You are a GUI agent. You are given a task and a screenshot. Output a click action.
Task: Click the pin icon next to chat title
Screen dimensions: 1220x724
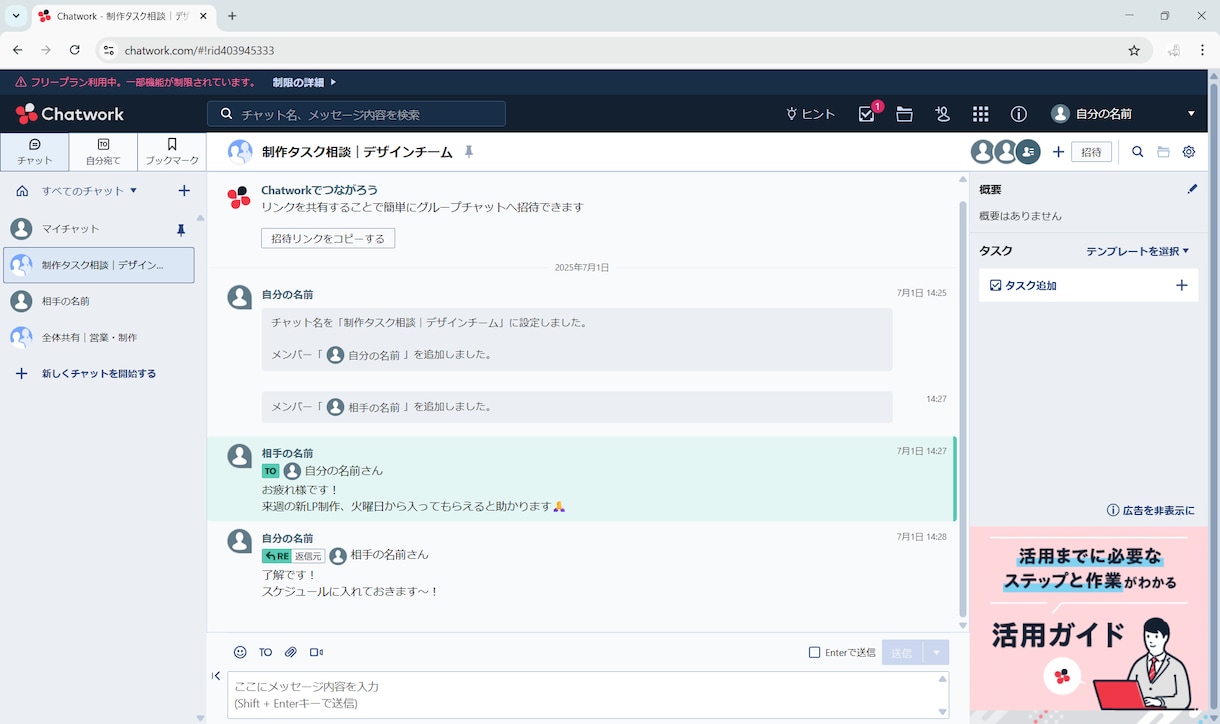pos(468,152)
